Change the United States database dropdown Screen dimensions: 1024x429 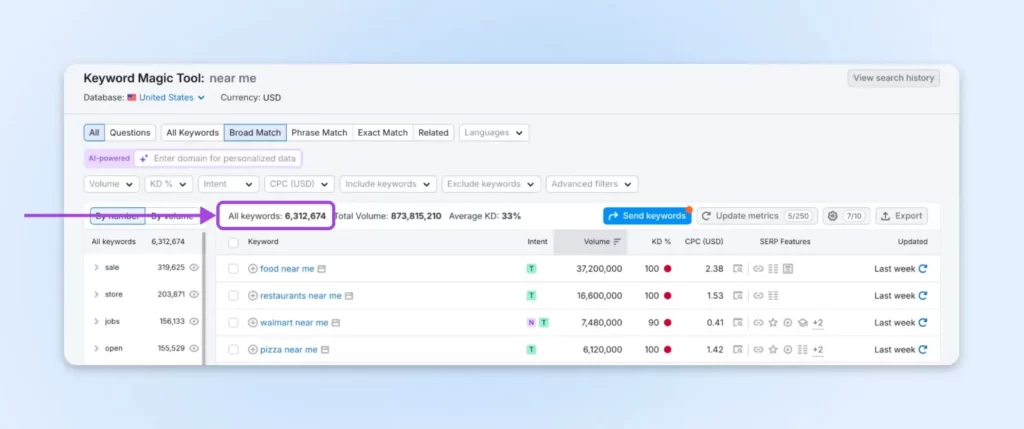click(x=172, y=97)
